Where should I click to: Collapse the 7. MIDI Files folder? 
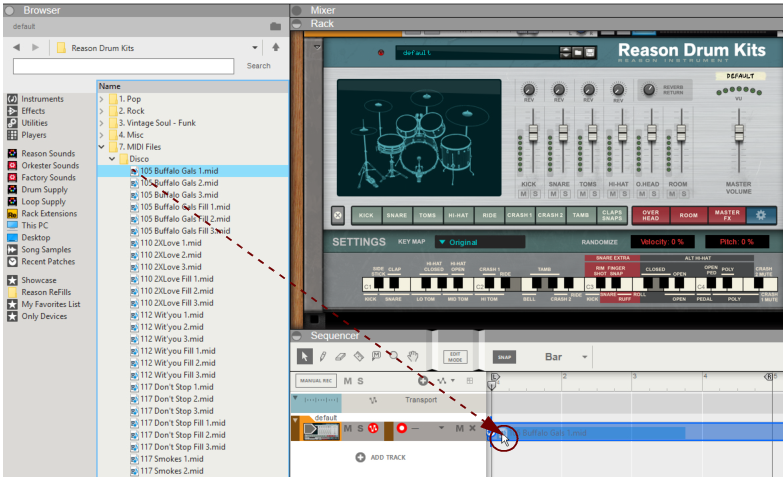point(102,147)
